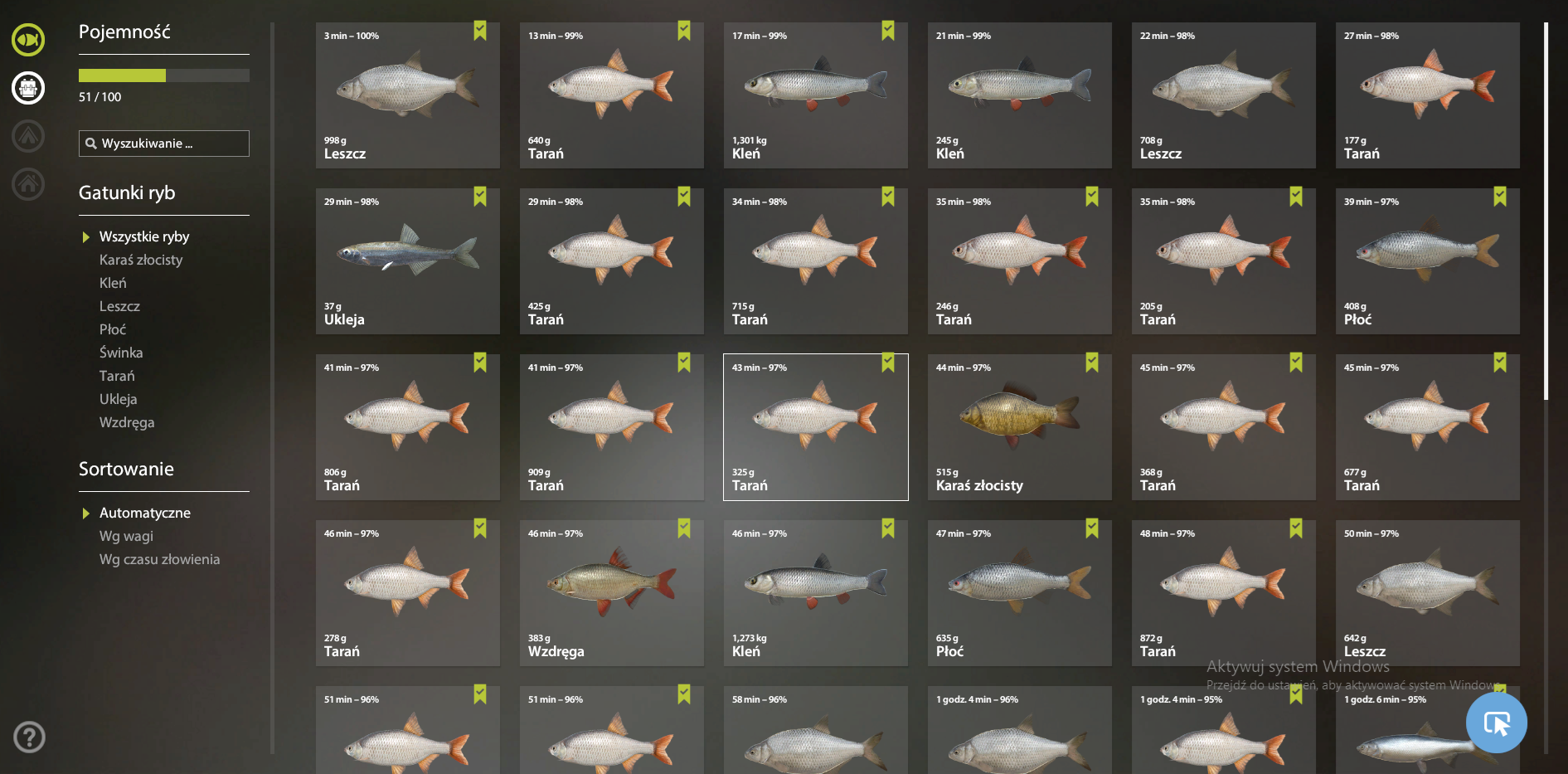Choose Wg czasu złowienia sorting

click(160, 559)
